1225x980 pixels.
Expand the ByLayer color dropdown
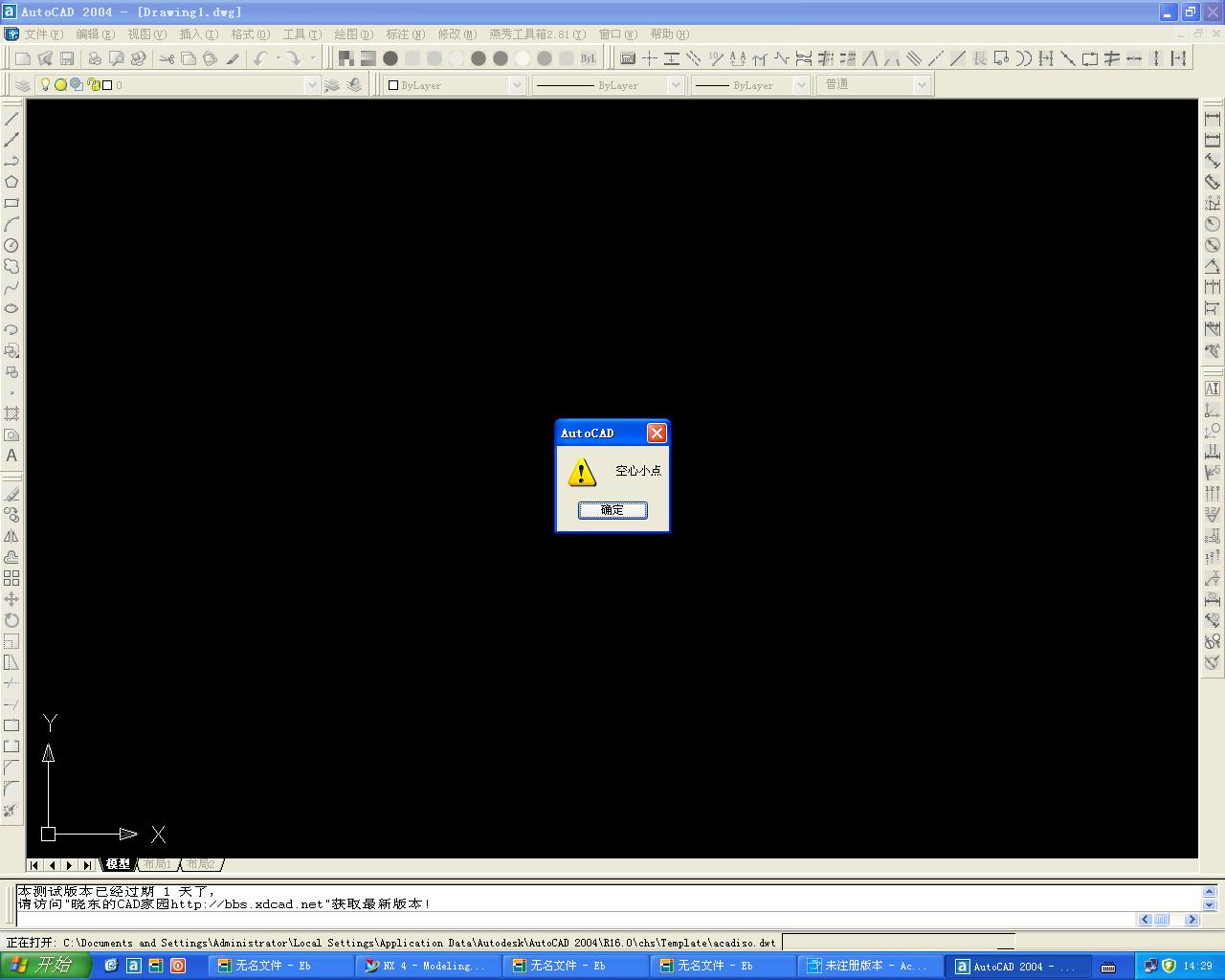517,85
